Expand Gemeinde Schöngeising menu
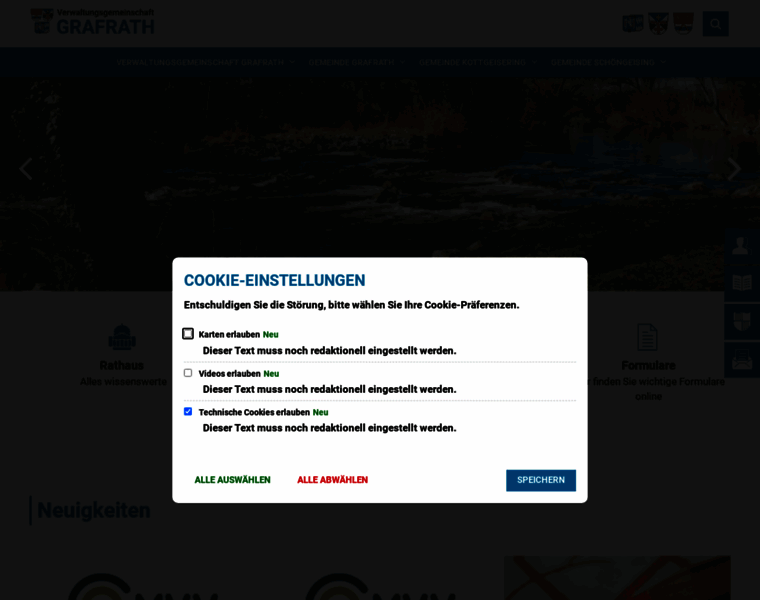760x600 pixels. click(608, 63)
